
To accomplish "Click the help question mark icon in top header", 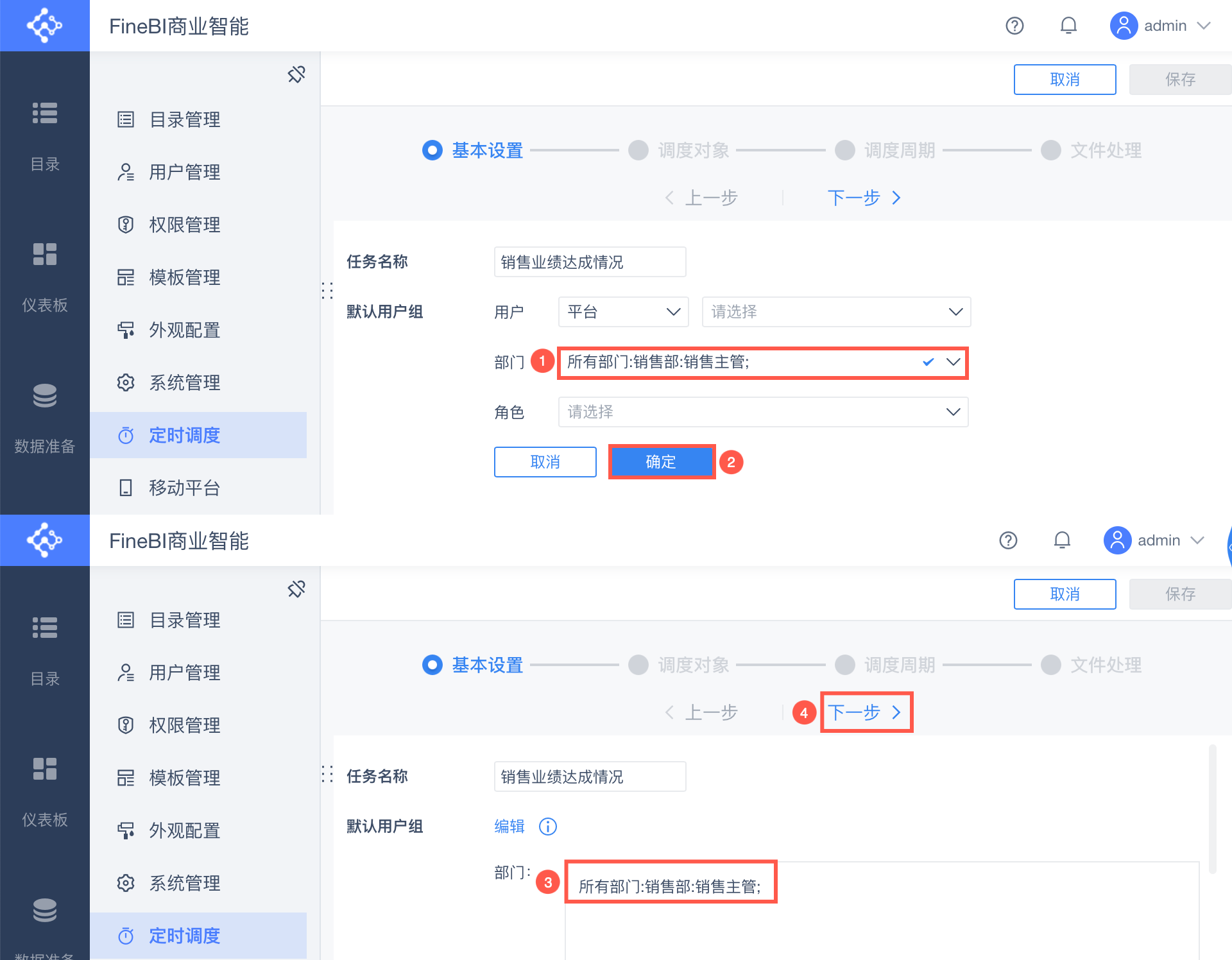I will click(x=1014, y=26).
